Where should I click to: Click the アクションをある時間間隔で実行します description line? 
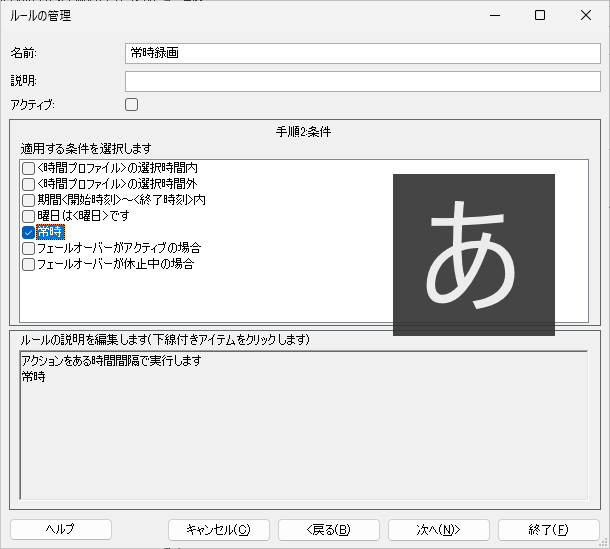(112, 360)
